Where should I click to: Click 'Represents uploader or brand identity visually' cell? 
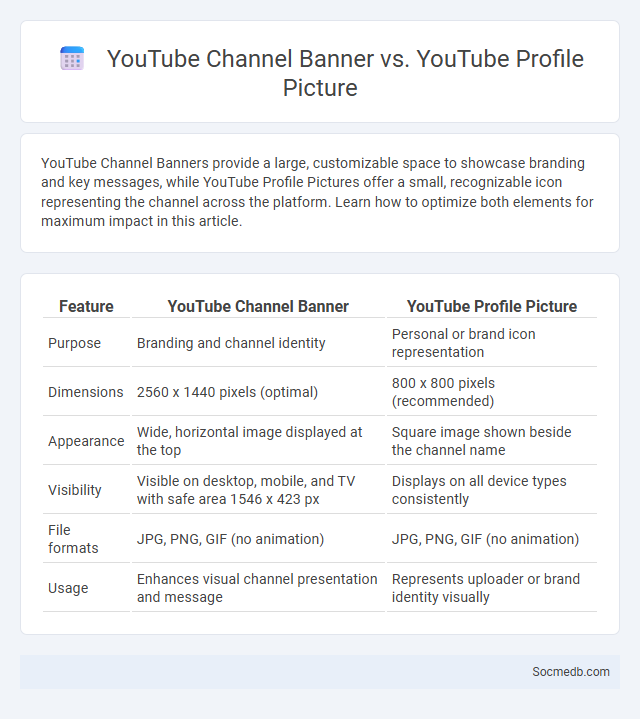[x=491, y=588]
